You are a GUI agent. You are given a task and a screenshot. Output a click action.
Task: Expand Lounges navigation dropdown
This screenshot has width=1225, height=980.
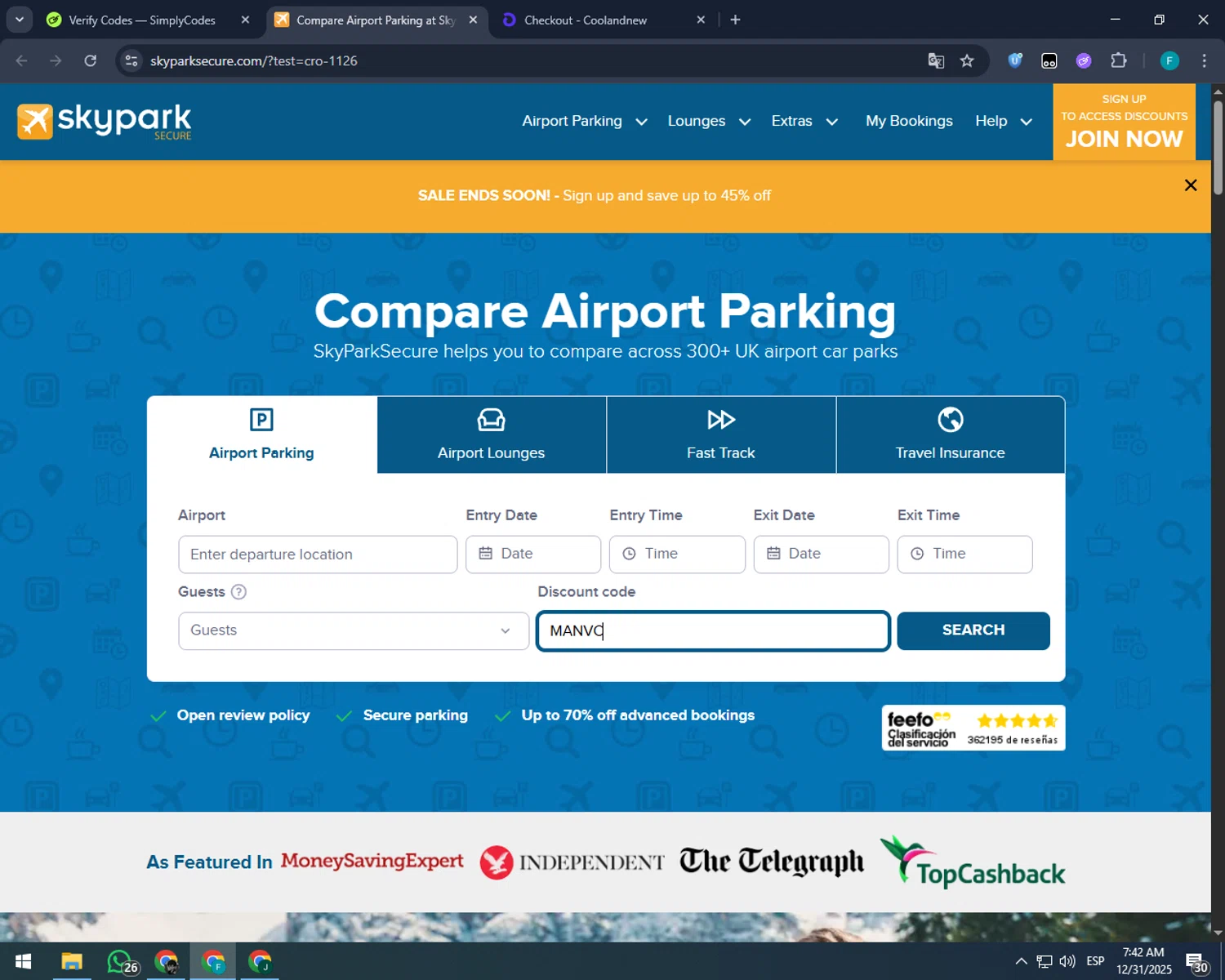(x=709, y=121)
